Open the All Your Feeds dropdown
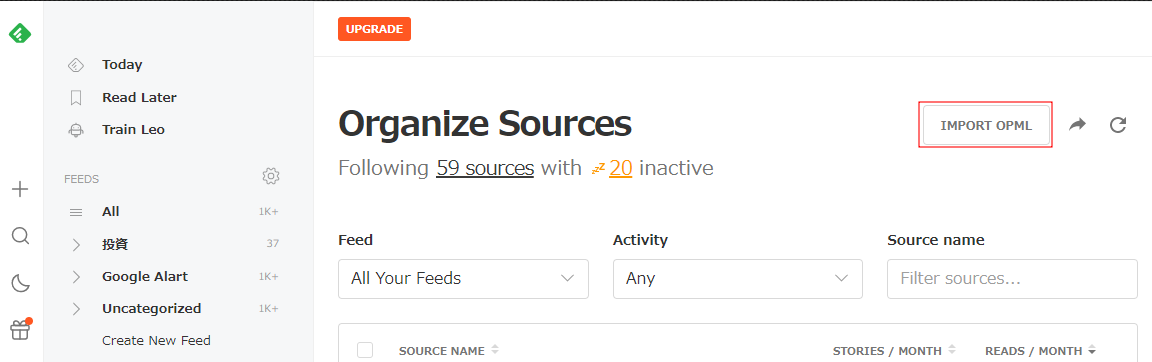 [x=463, y=279]
